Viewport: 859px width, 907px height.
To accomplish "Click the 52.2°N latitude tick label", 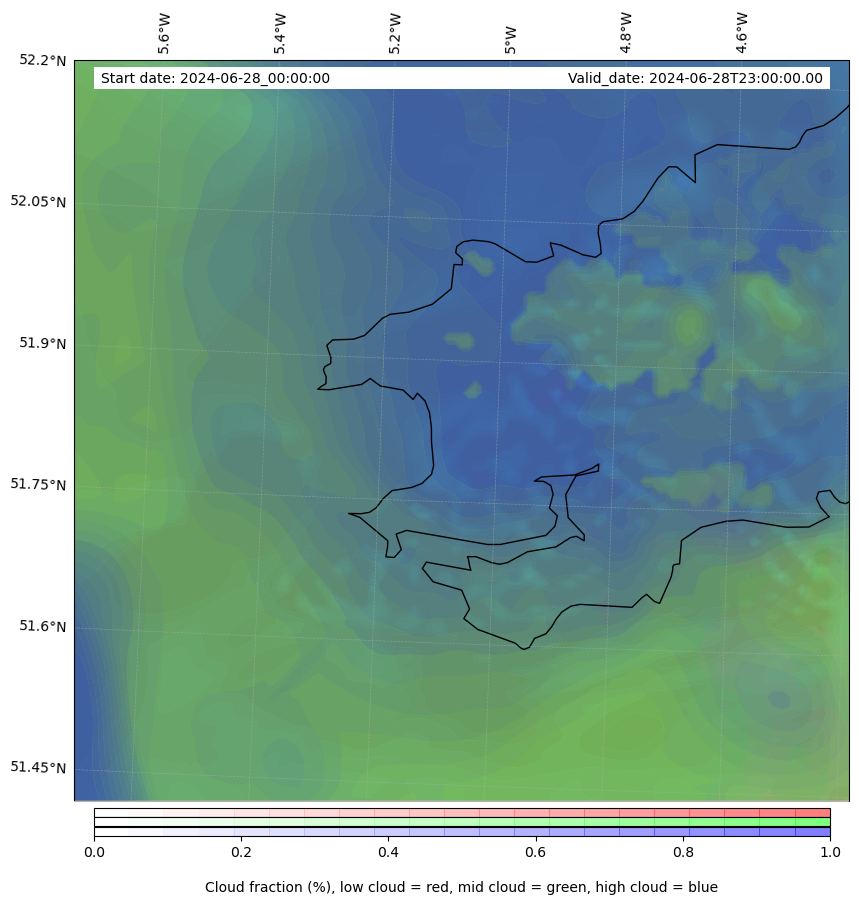I will tap(42, 60).
